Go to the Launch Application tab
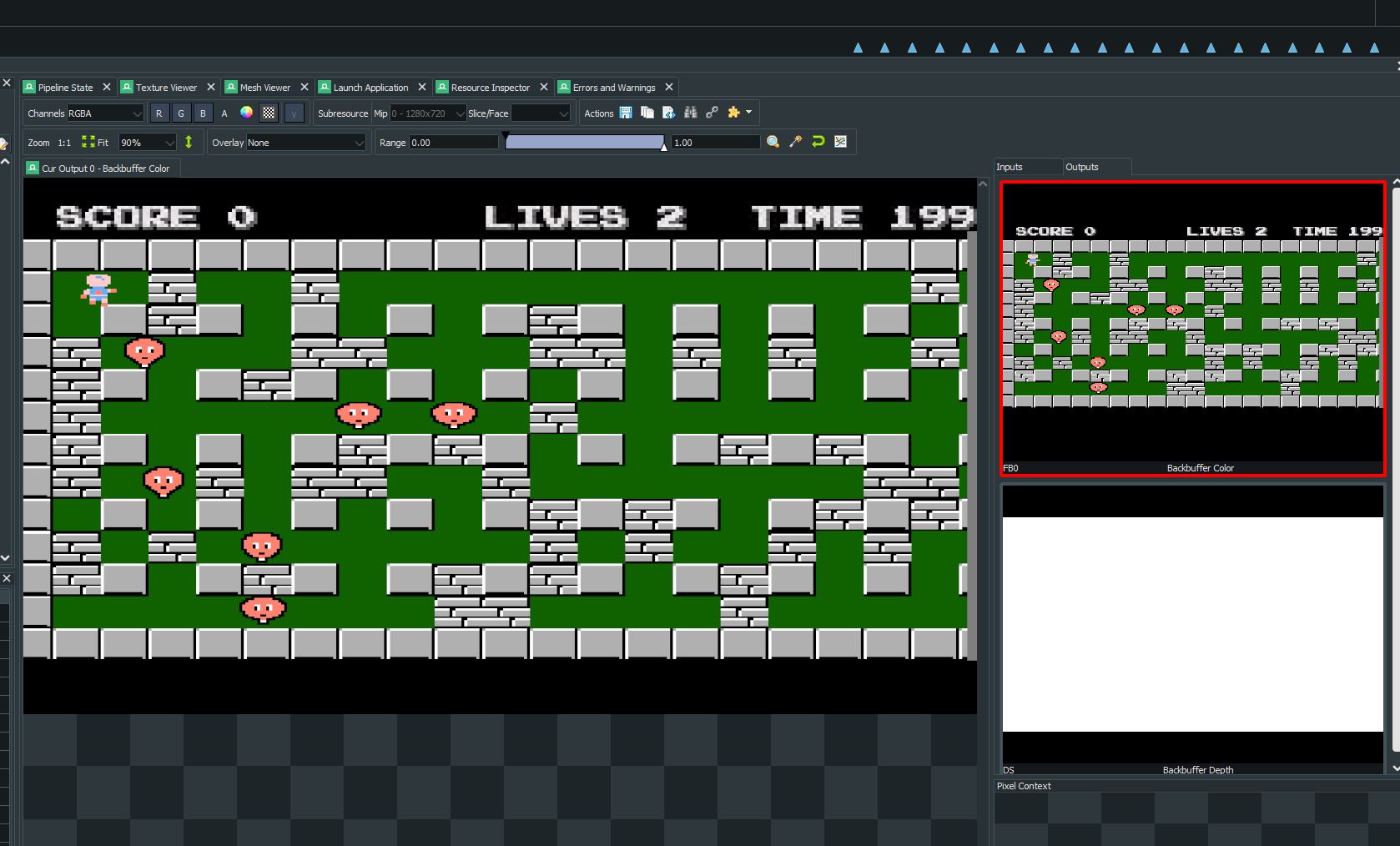This screenshot has width=1400, height=846. [x=371, y=88]
